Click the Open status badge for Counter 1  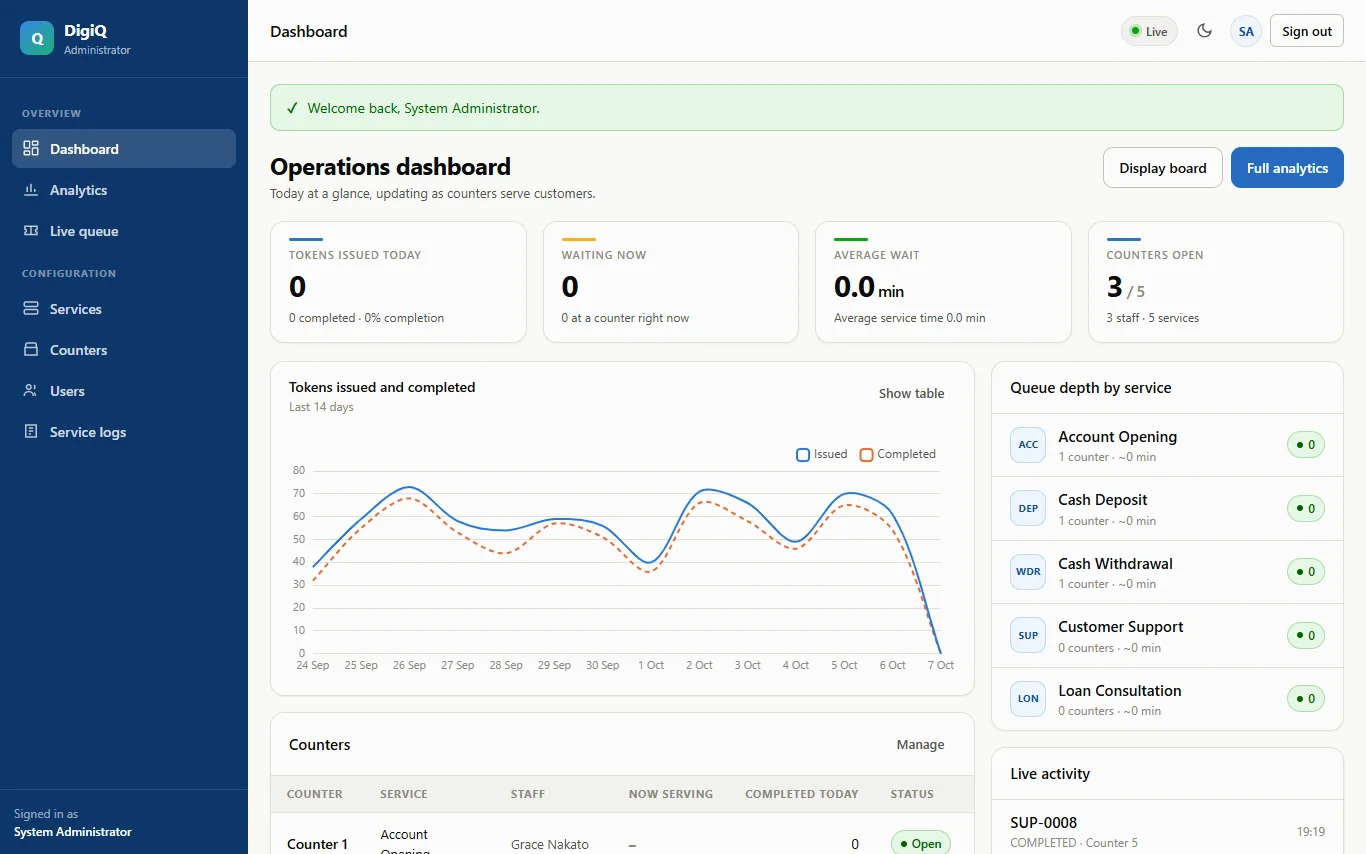tap(920, 844)
